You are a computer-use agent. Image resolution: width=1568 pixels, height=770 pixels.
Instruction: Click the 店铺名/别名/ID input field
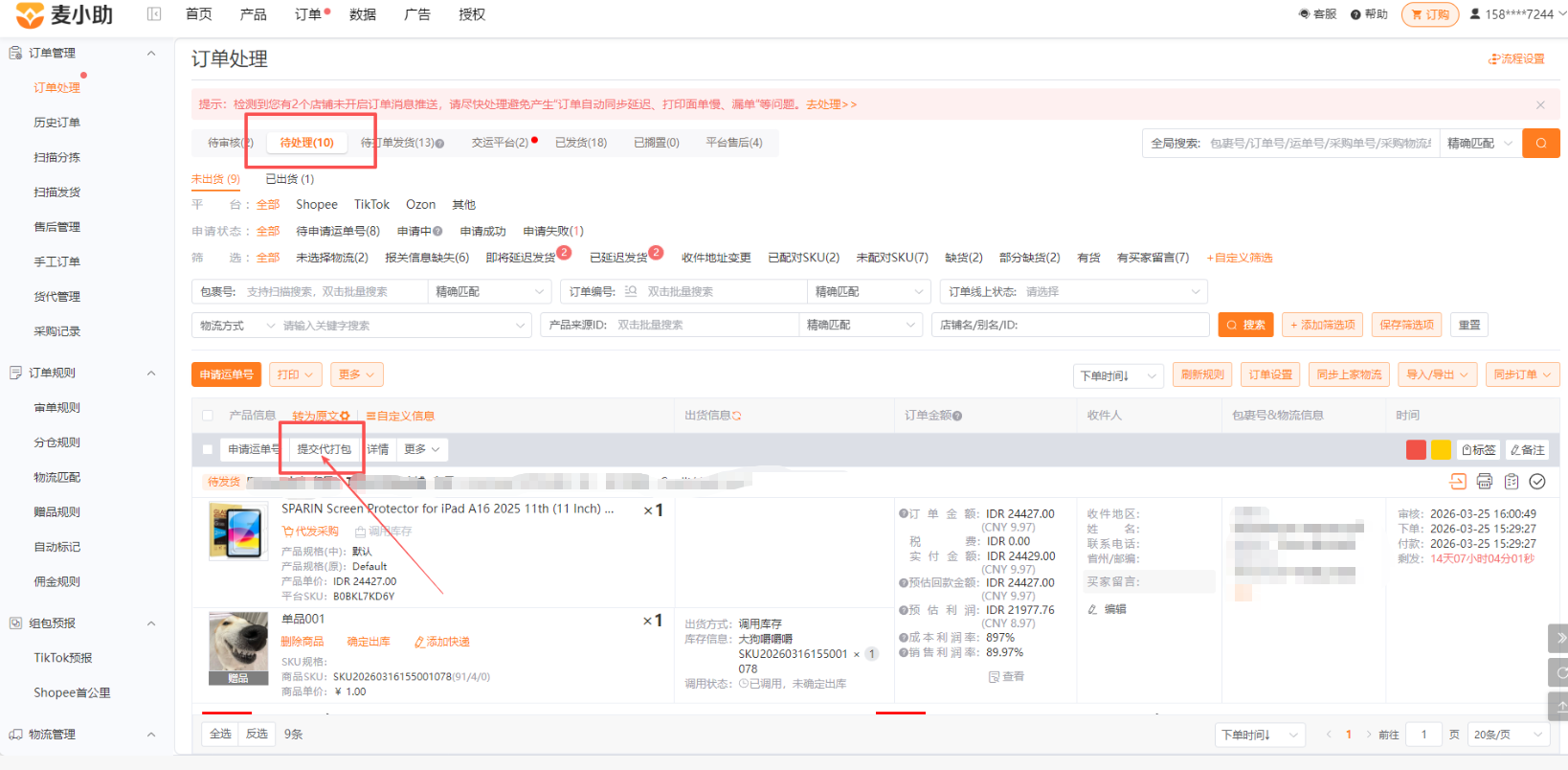click(x=1070, y=325)
